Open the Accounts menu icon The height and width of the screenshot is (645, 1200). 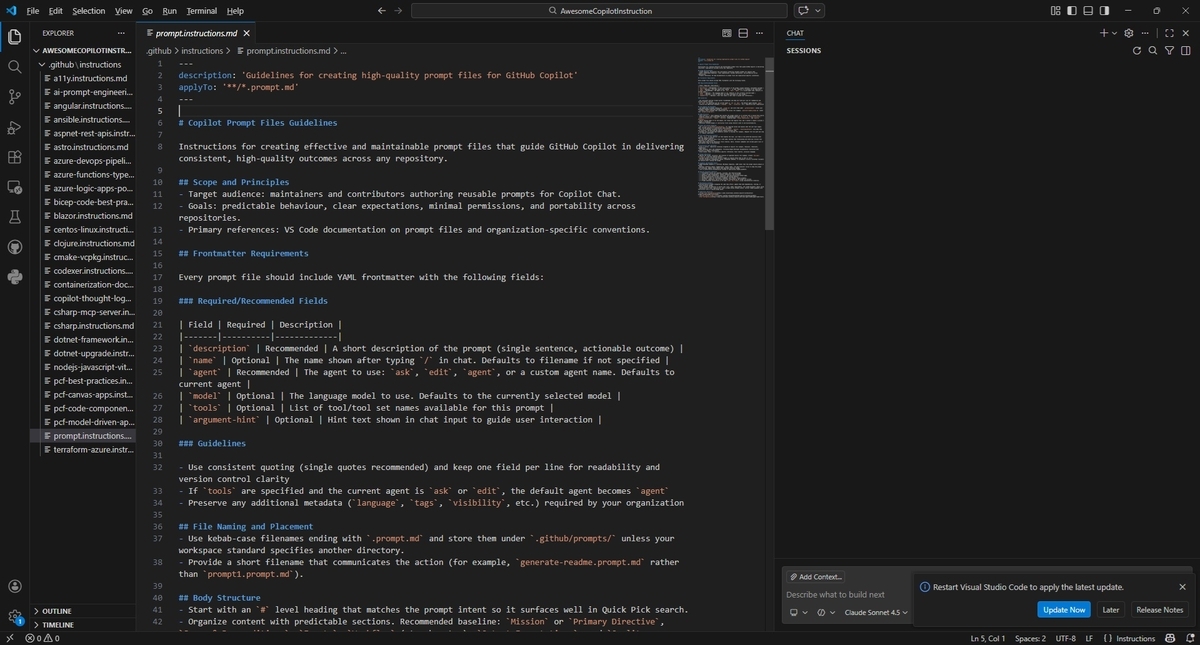coord(14,587)
